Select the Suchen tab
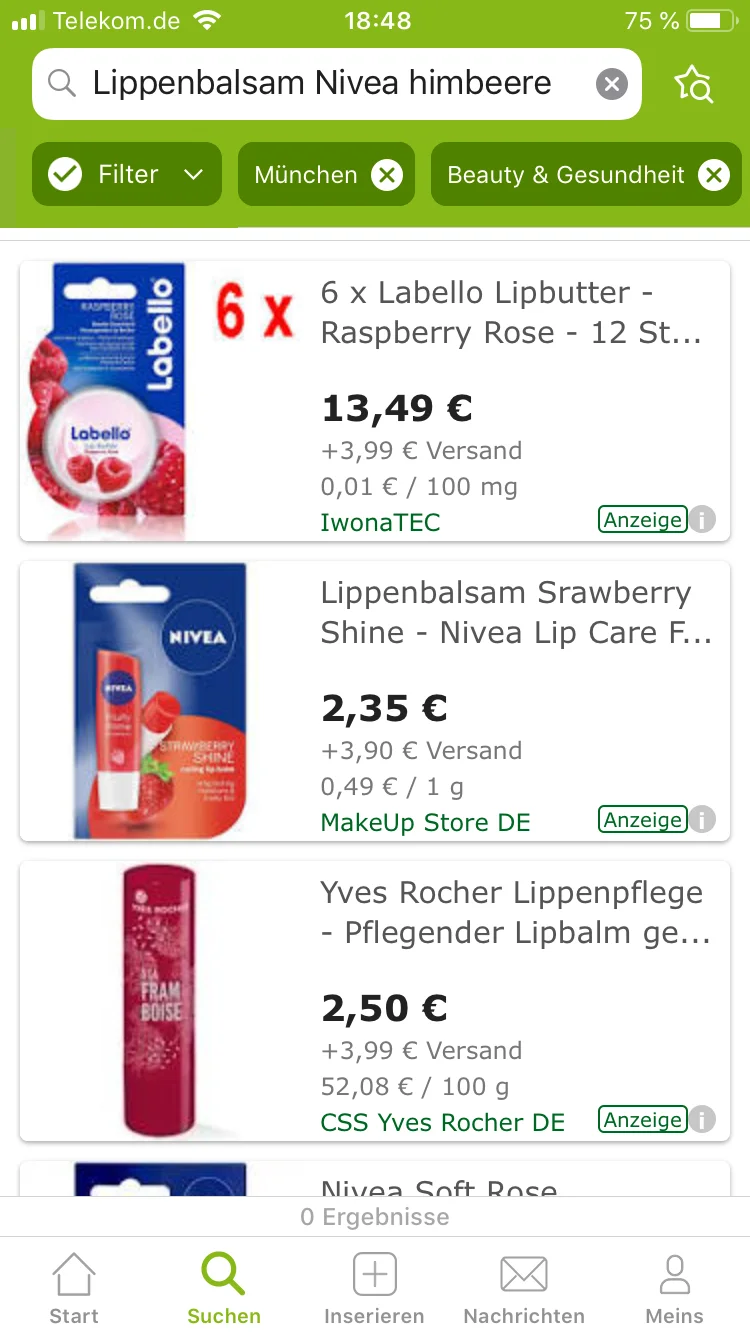The height and width of the screenshot is (1334, 750). point(224,1288)
